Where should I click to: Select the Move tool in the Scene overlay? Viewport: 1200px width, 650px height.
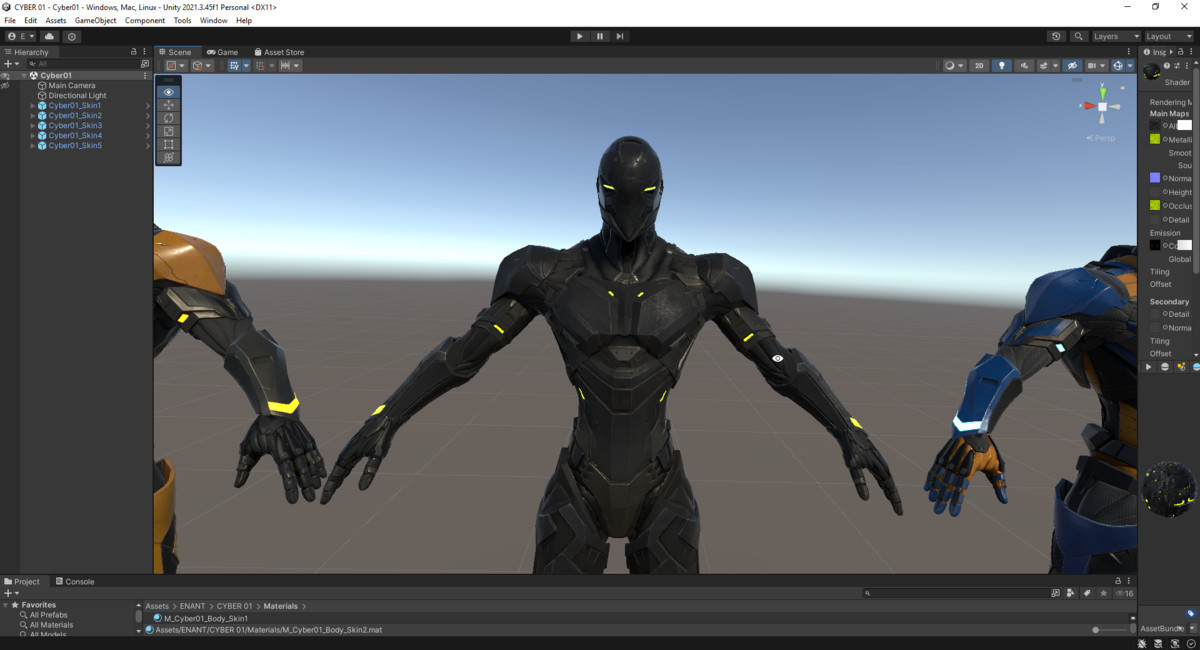[168, 104]
